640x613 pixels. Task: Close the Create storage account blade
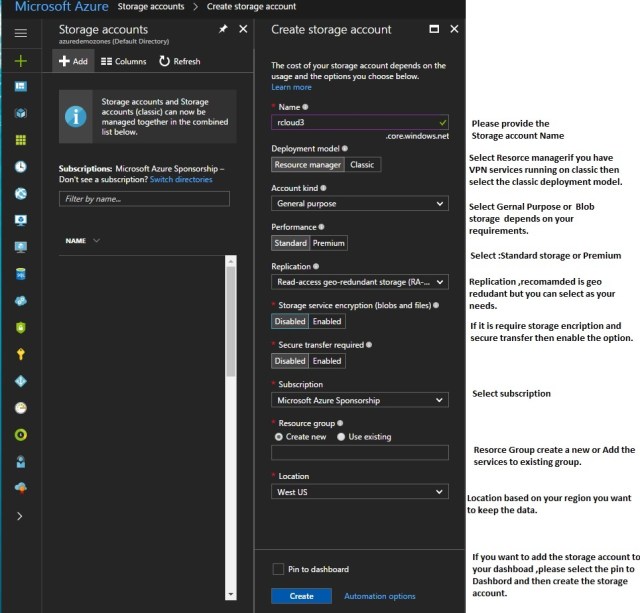[x=454, y=29]
